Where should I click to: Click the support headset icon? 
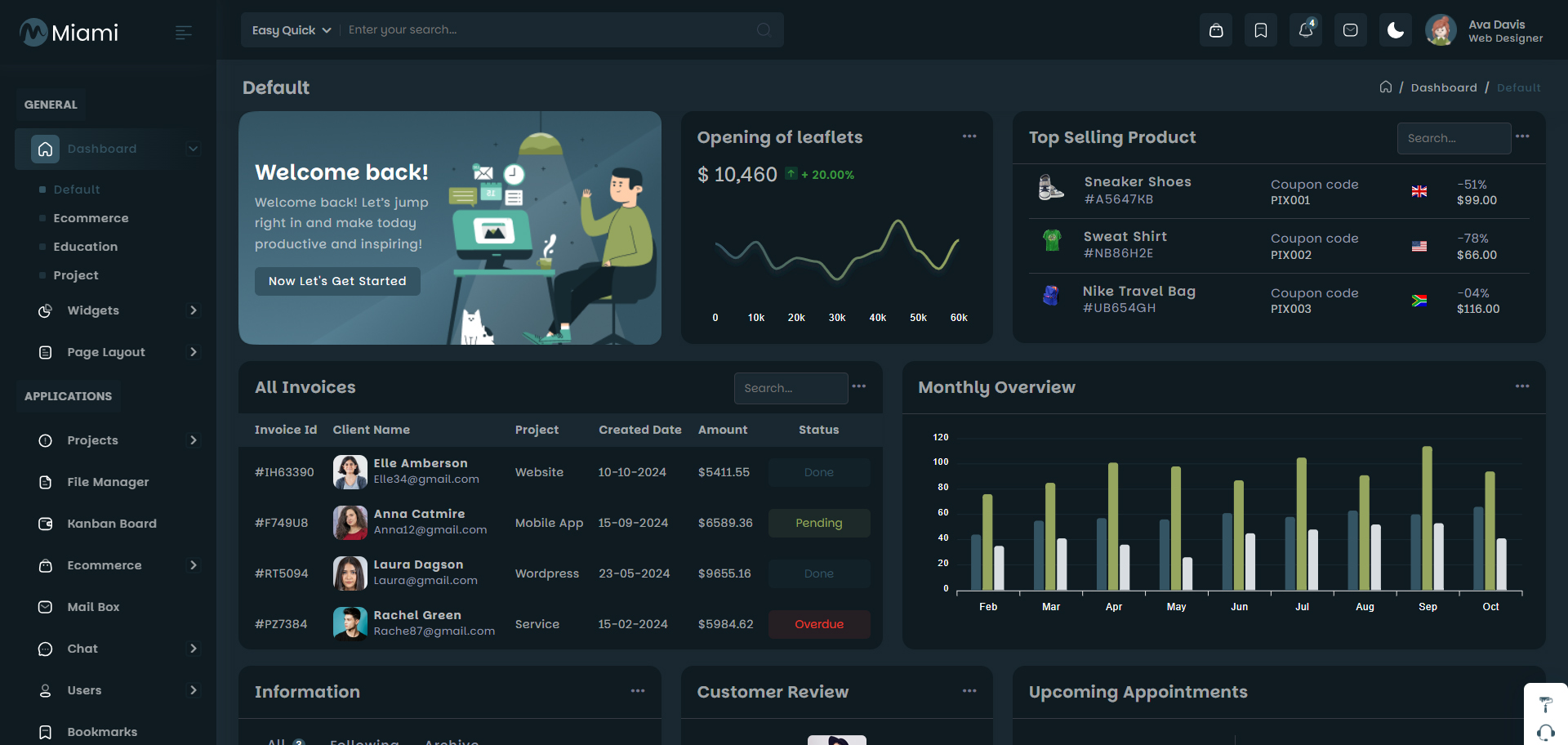pos(1545,732)
